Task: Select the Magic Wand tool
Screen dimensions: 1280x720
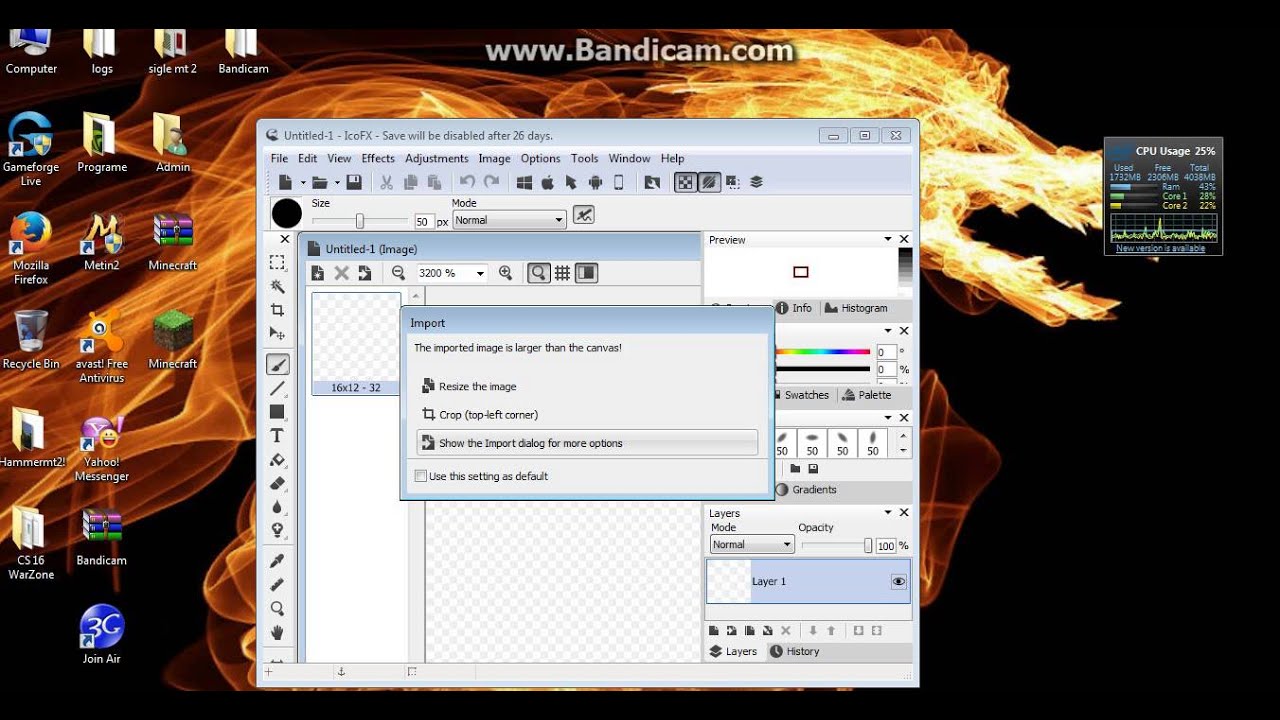Action: (x=277, y=287)
